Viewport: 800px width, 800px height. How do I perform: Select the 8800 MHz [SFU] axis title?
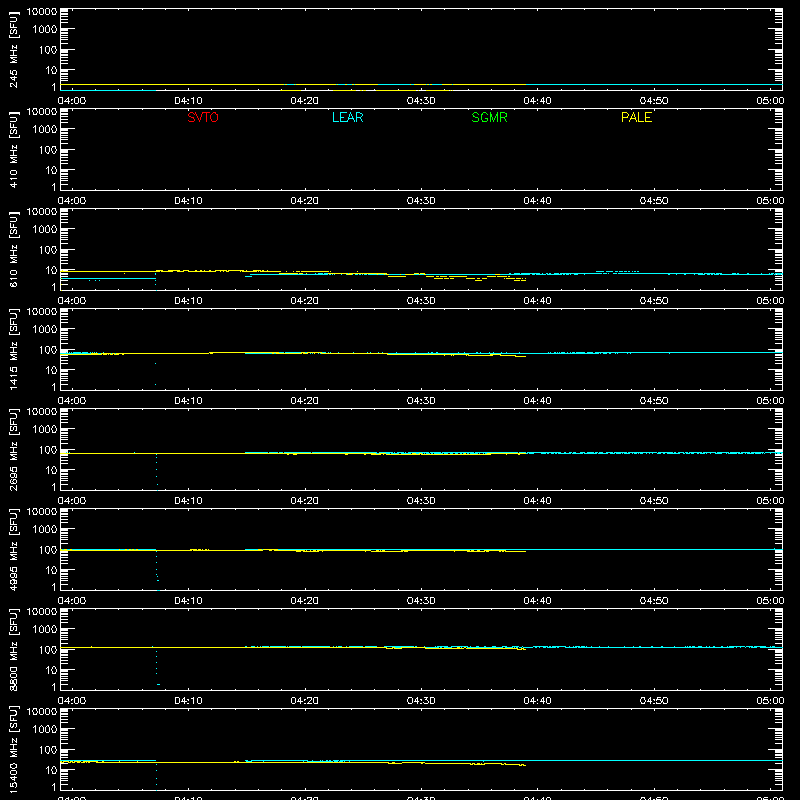14,650
